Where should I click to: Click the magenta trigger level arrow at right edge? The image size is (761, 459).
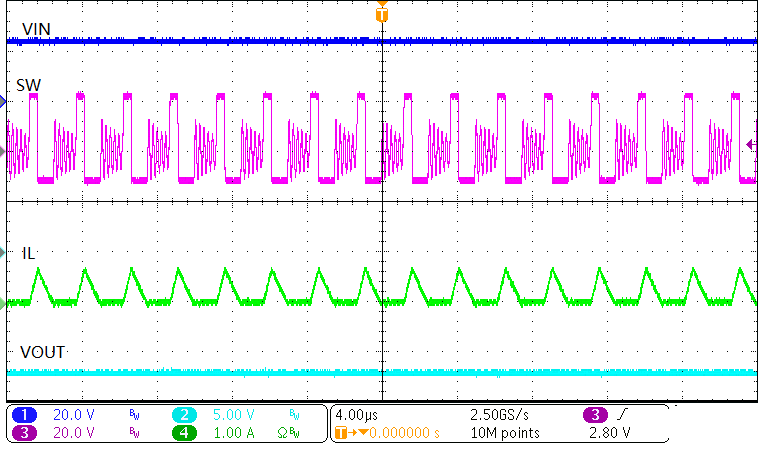pyautogui.click(x=751, y=144)
